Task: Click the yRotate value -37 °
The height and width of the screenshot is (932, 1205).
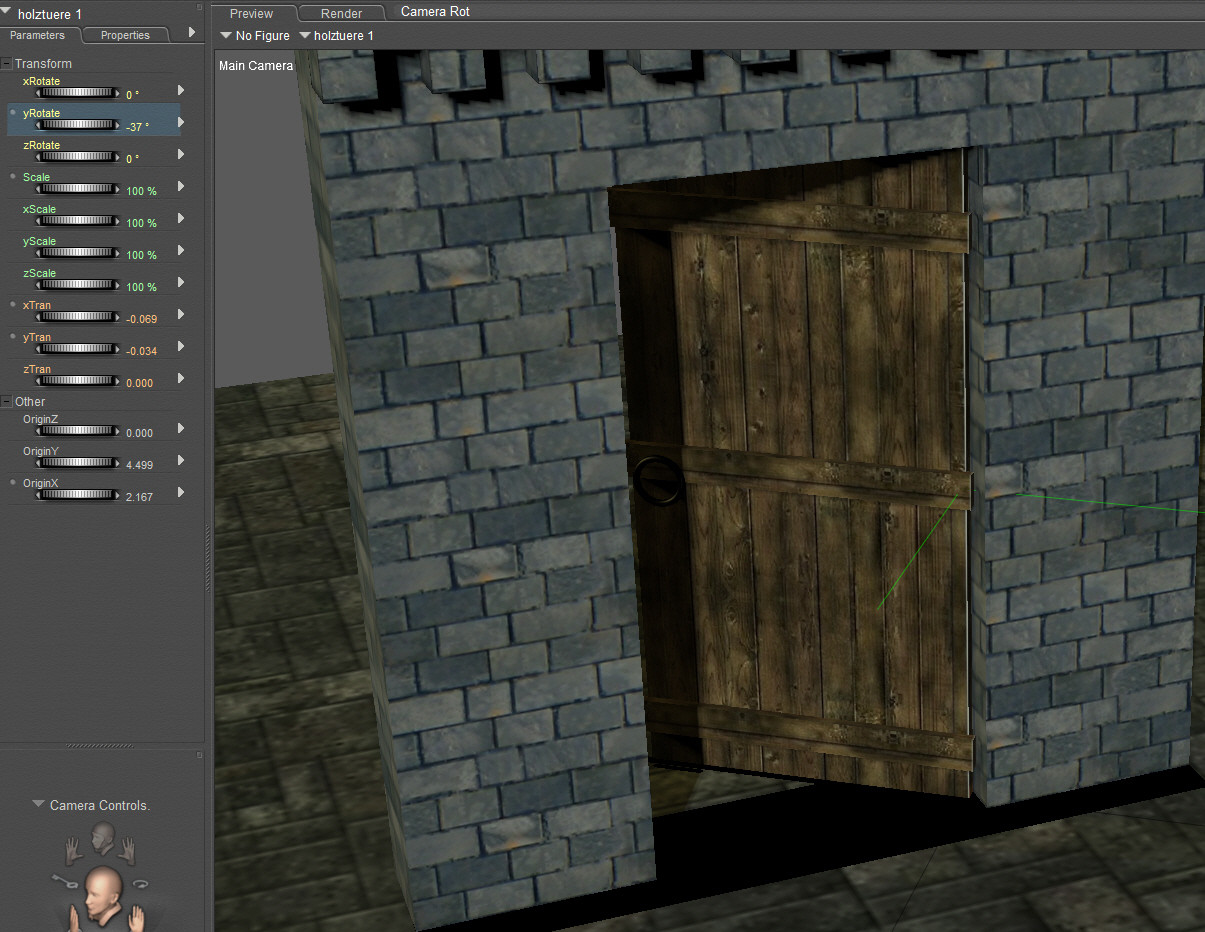Action: pyautogui.click(x=138, y=127)
